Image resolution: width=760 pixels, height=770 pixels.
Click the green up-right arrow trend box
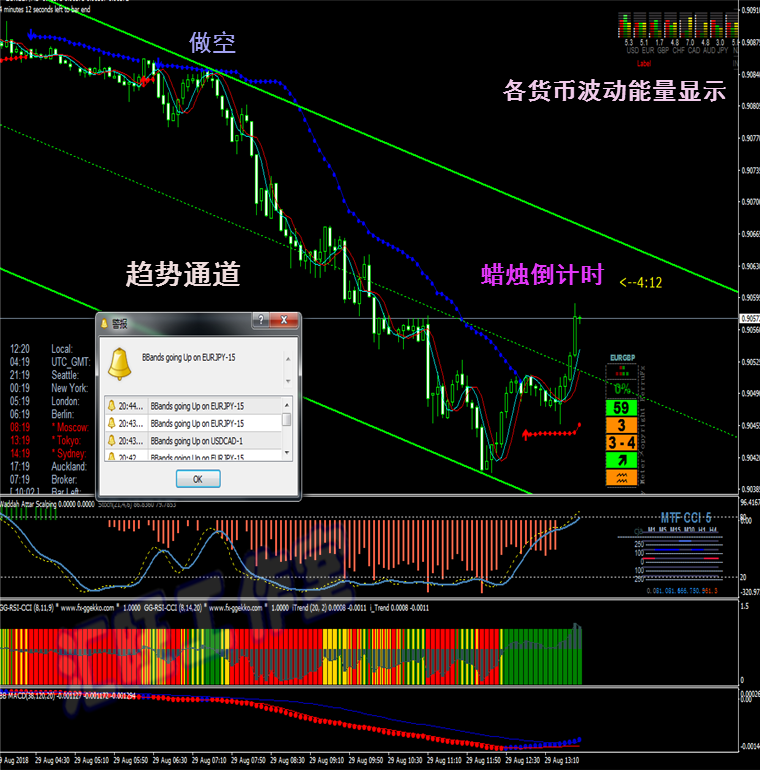(x=622, y=460)
